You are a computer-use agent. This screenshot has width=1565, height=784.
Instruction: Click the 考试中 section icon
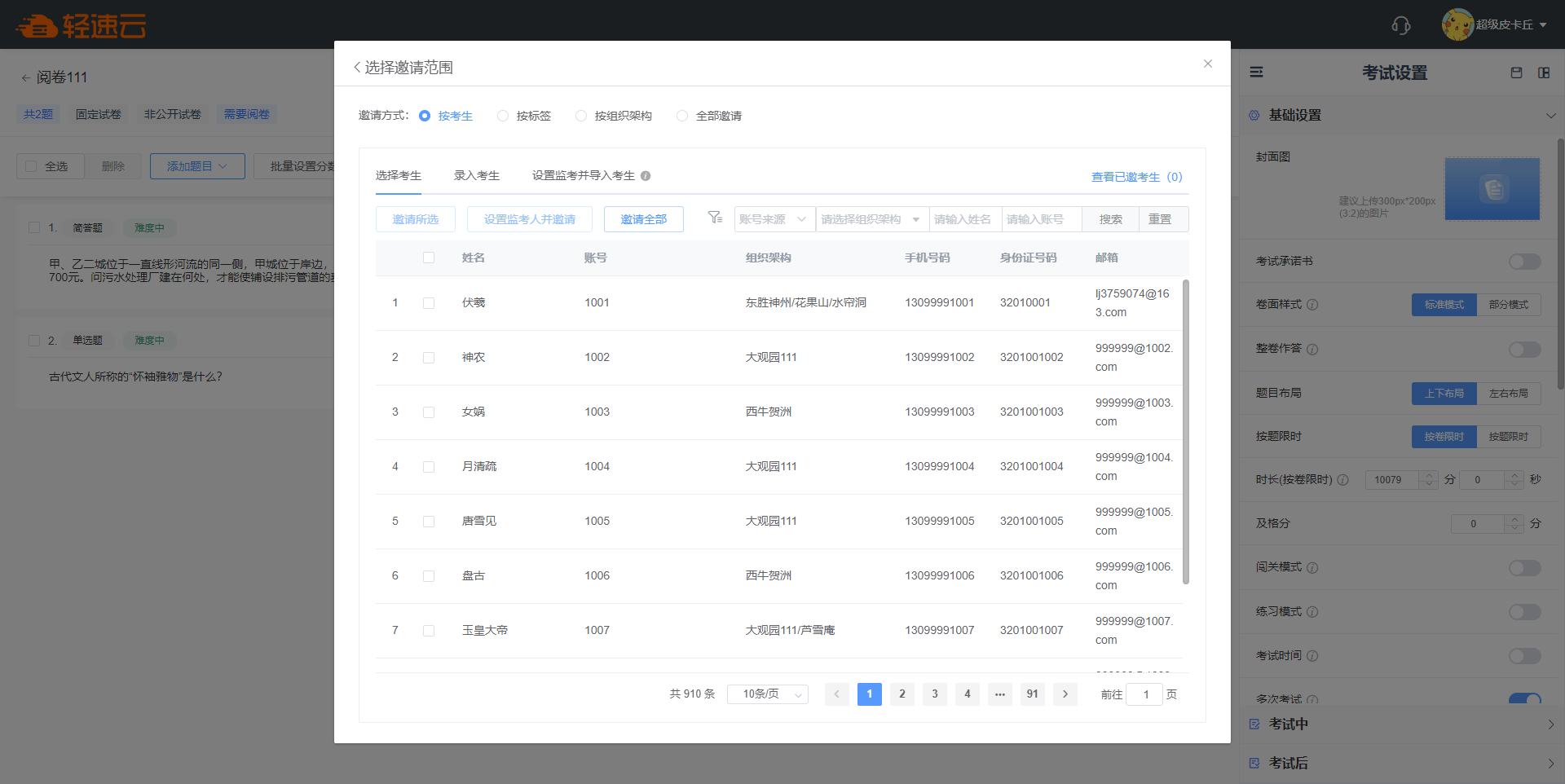point(1254,724)
